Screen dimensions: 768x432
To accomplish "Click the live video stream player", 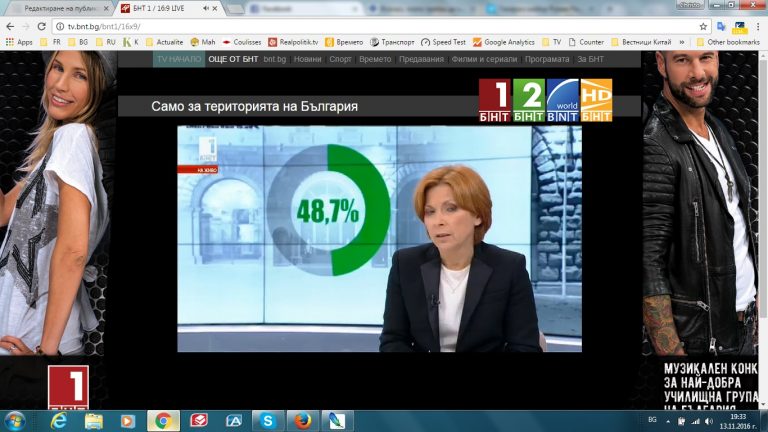I will click(x=379, y=238).
